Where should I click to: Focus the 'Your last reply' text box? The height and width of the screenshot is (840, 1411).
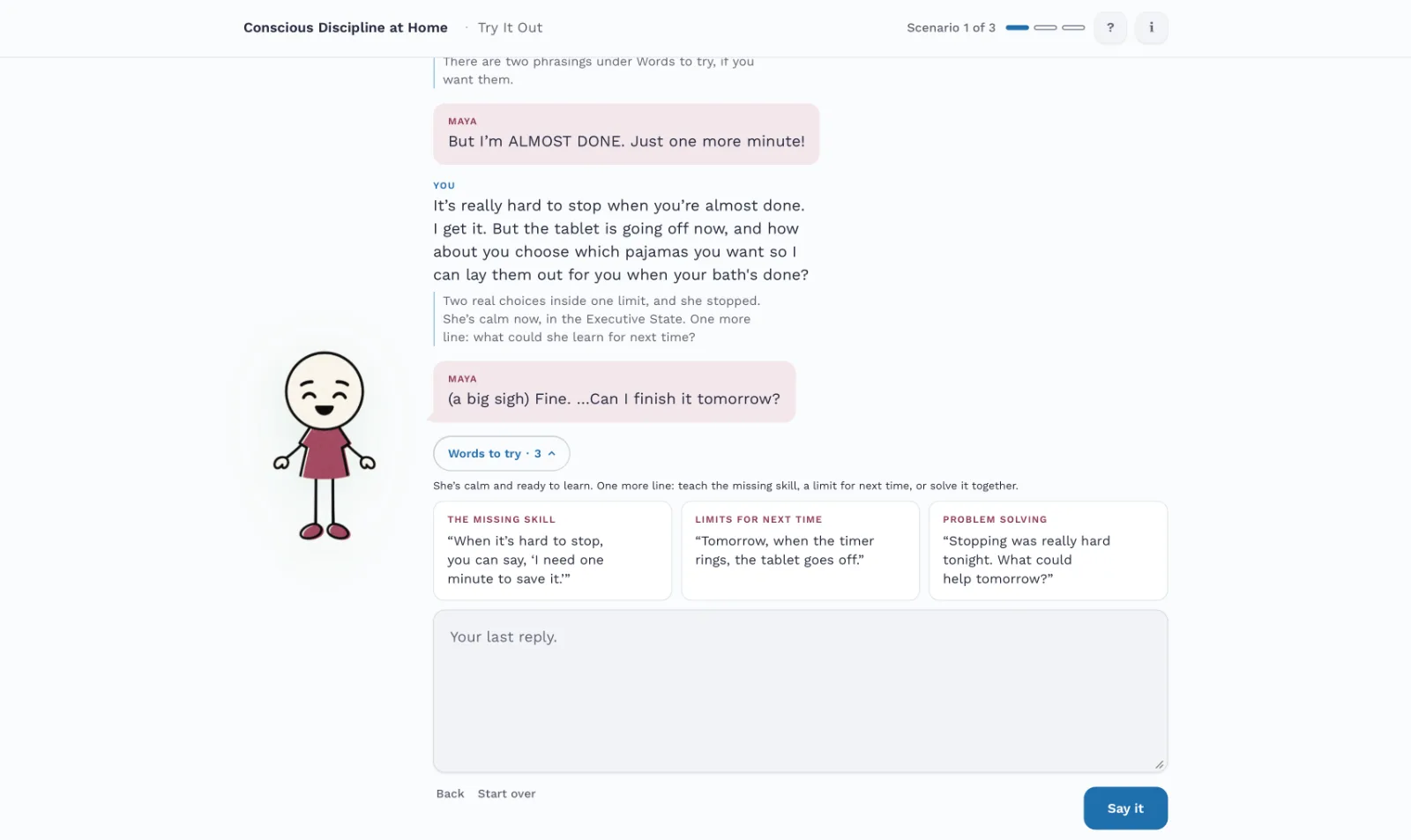(x=800, y=691)
